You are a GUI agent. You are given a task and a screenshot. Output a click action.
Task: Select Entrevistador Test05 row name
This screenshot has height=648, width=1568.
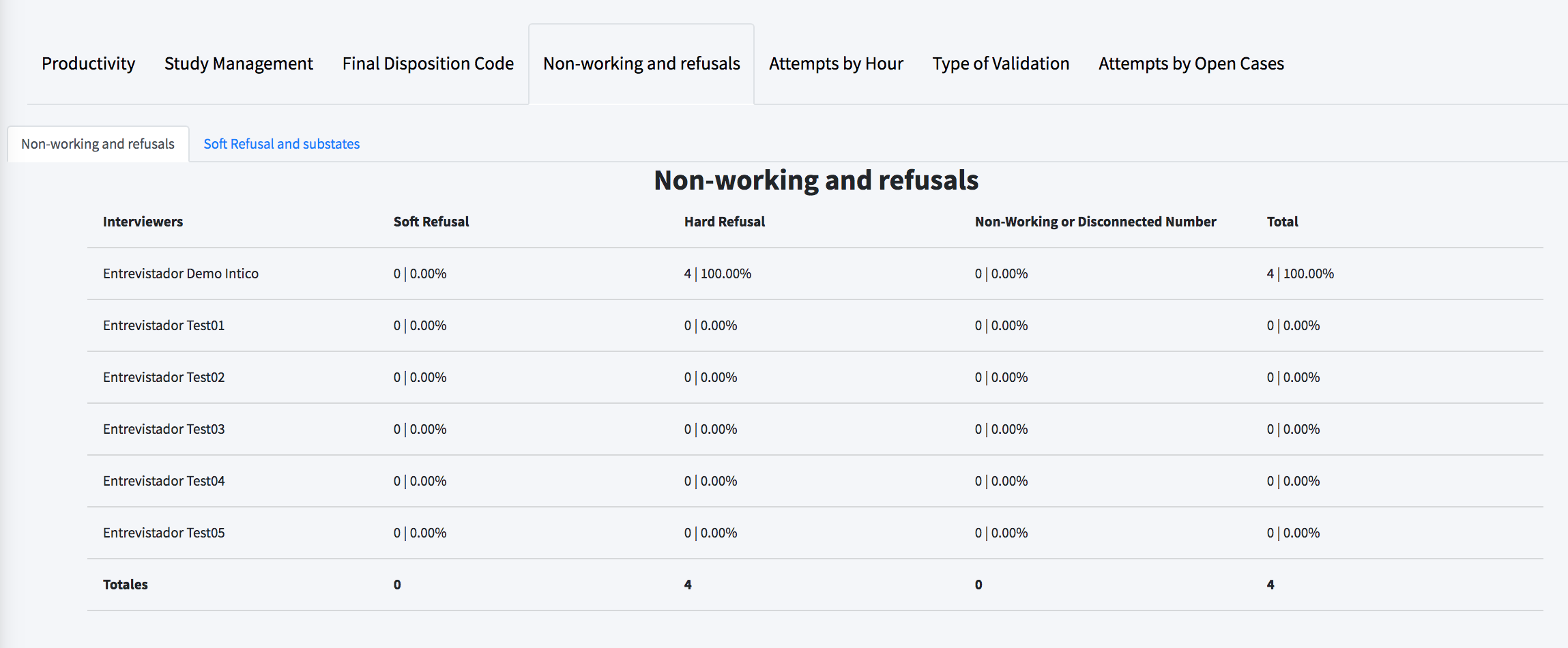[164, 533]
